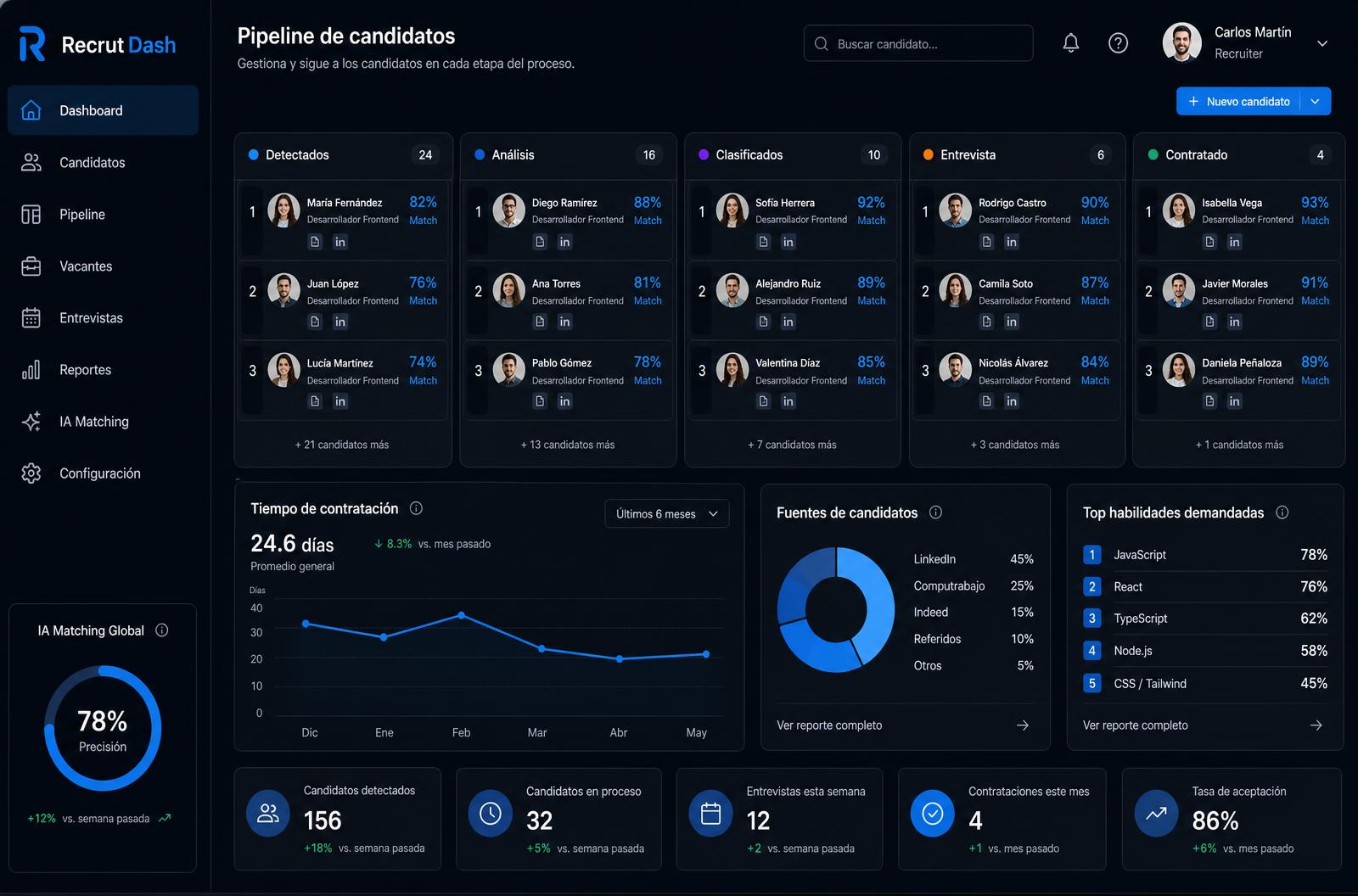Open Configuración in the sidebar
Image resolution: width=1358 pixels, height=896 pixels.
coord(104,473)
